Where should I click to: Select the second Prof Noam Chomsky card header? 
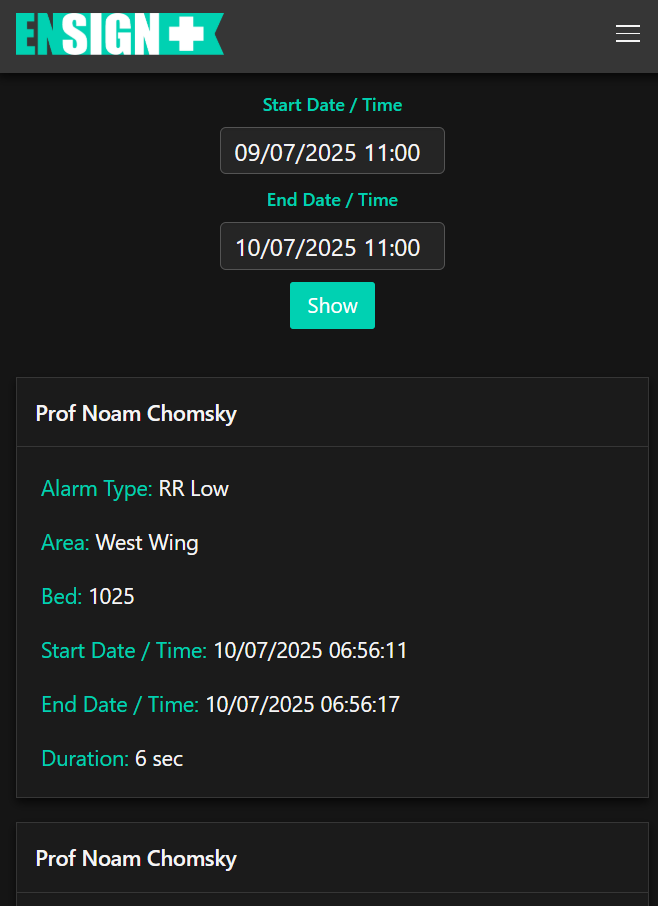point(136,858)
